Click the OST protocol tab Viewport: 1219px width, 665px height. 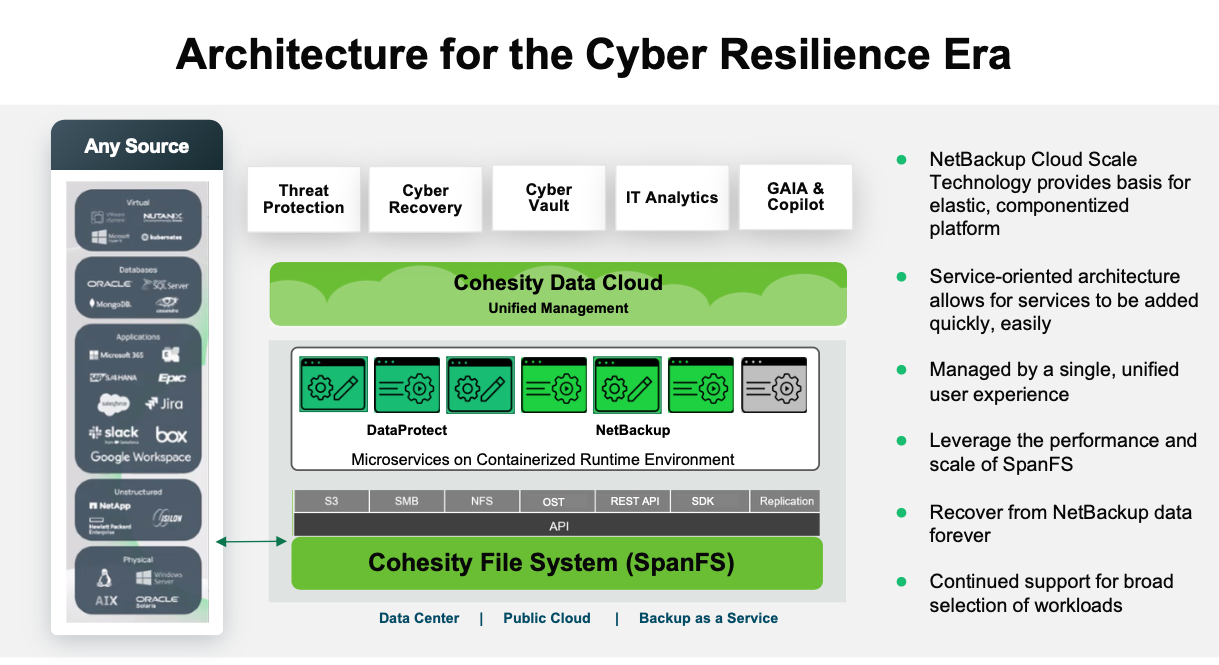(x=557, y=501)
